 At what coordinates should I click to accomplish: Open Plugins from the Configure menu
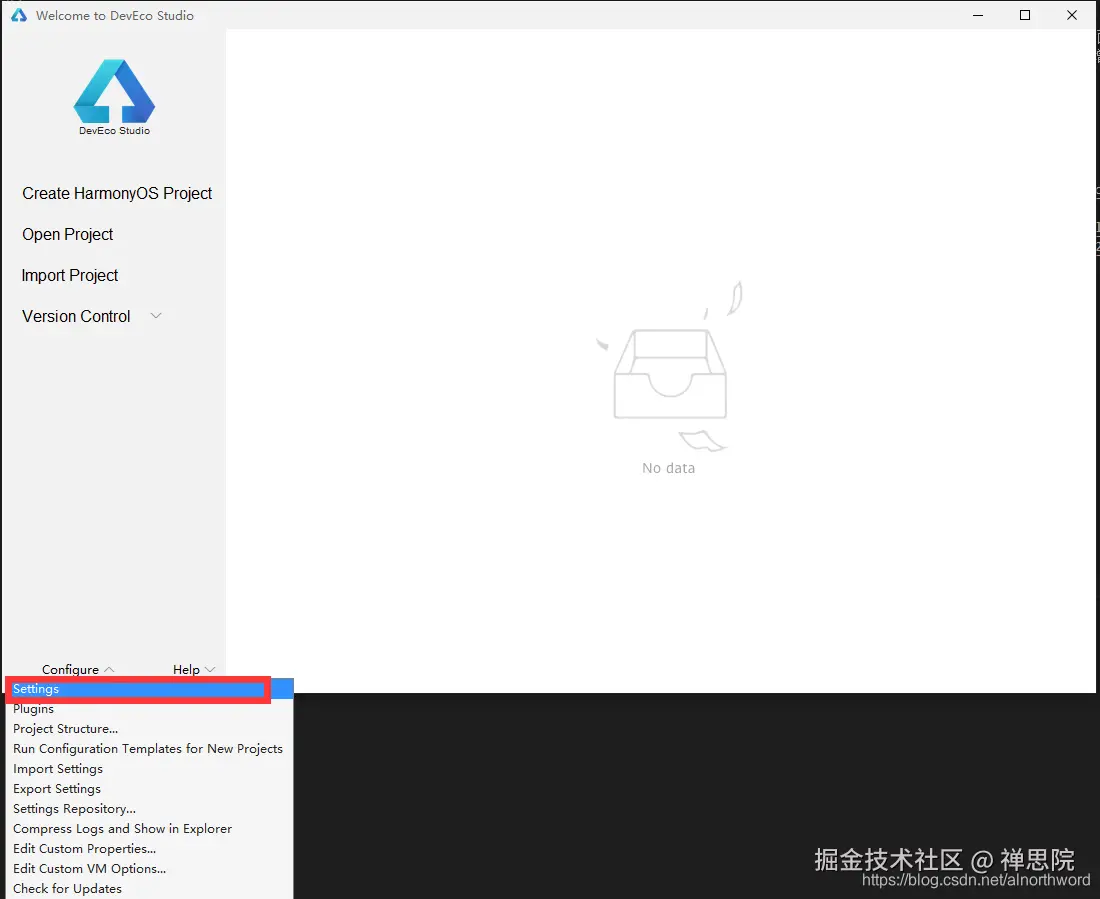[x=33, y=708]
